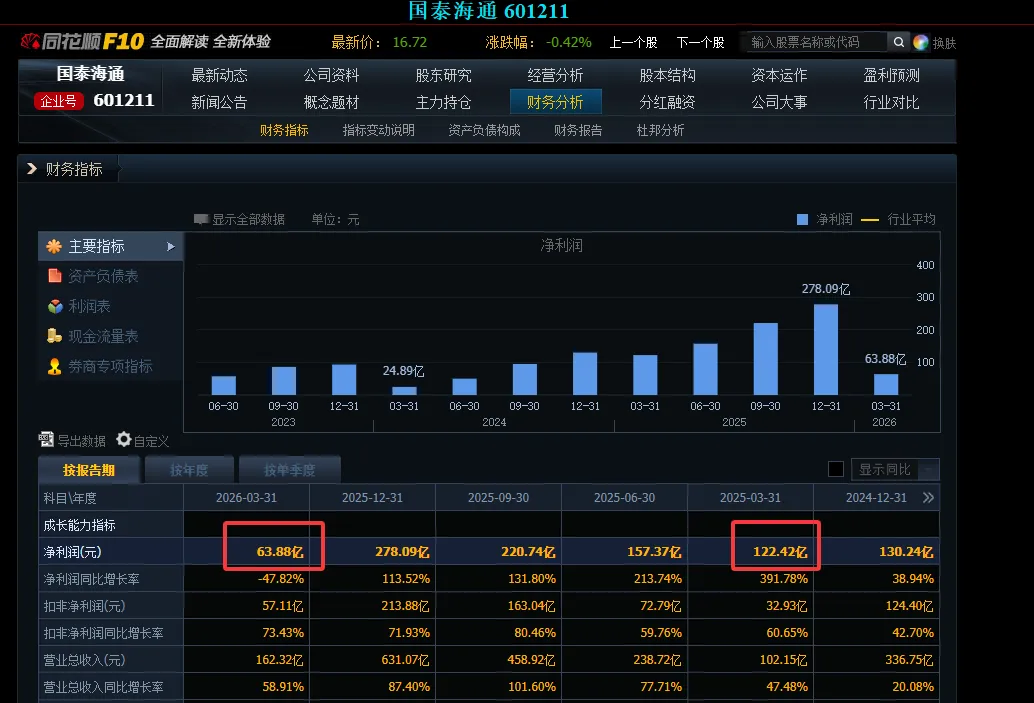Open the 新闻公告 menu
Image resolution: width=1034 pixels, height=703 pixels.
pyautogui.click(x=219, y=102)
